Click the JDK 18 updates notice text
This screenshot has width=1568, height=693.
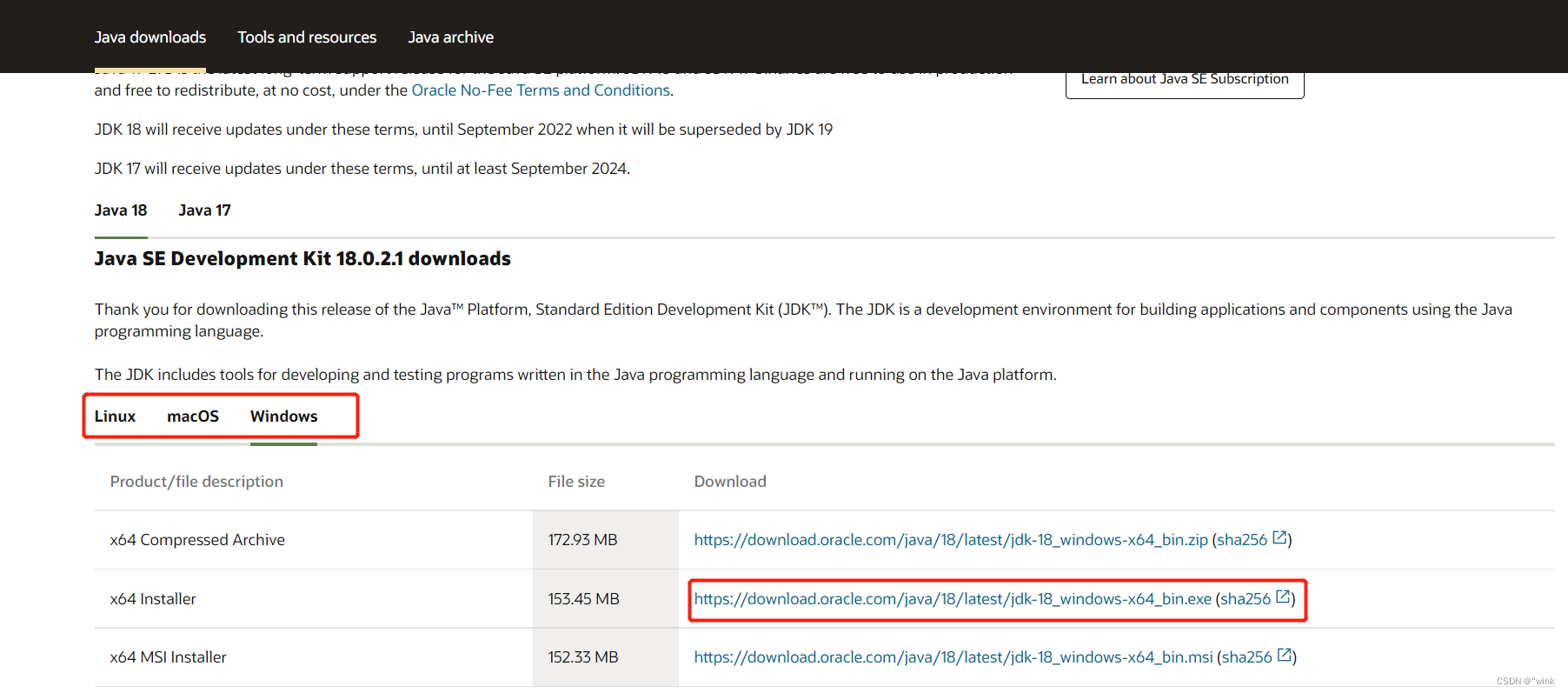pos(463,130)
